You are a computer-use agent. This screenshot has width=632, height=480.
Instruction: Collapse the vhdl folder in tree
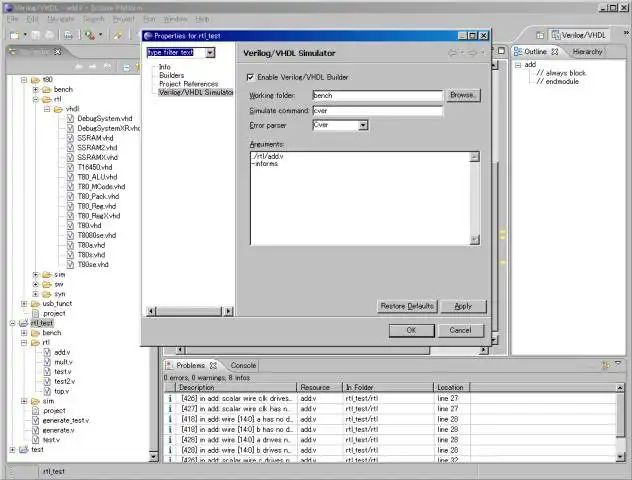click(47, 109)
